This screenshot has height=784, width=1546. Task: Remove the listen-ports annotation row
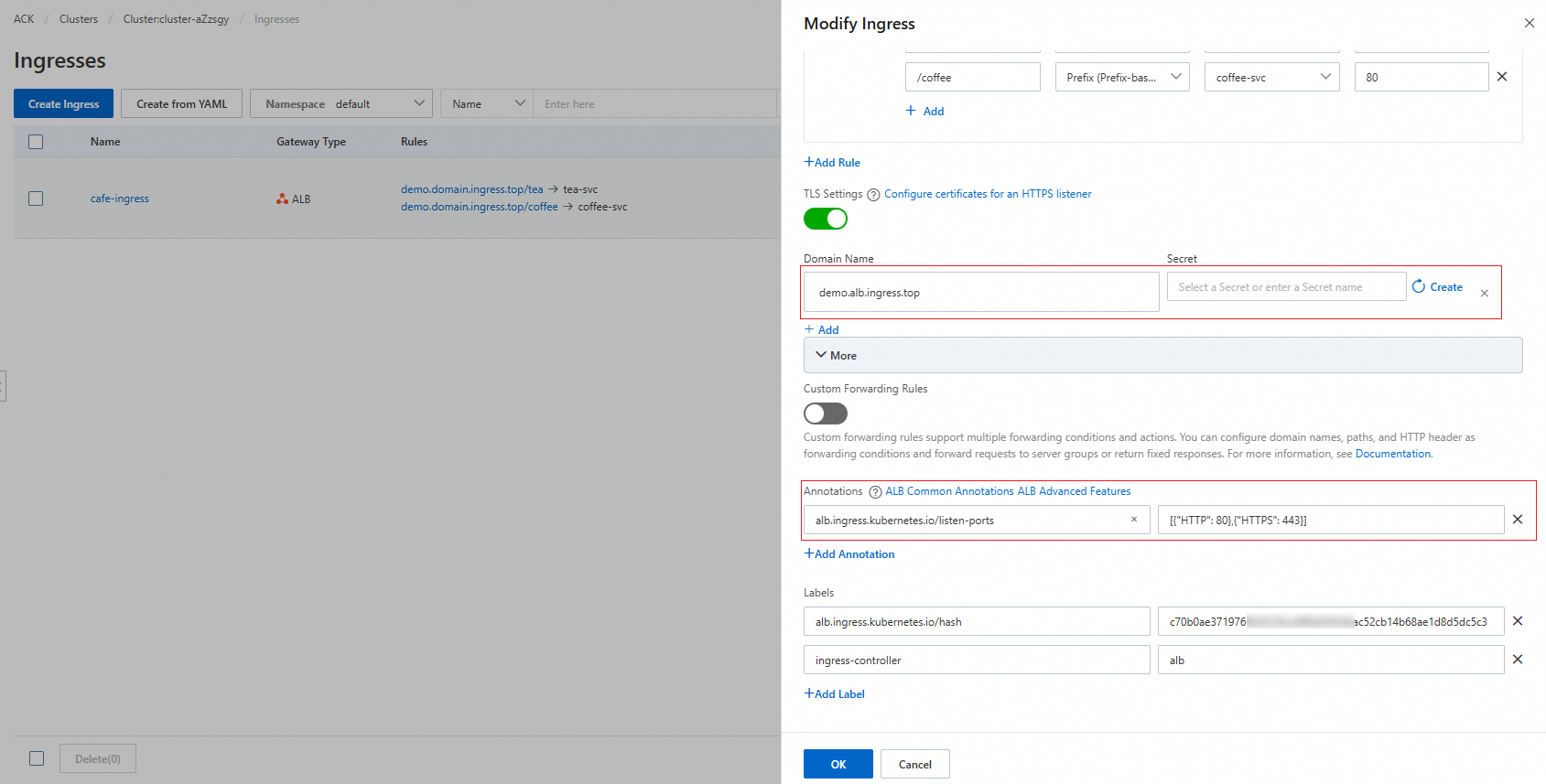(1518, 520)
